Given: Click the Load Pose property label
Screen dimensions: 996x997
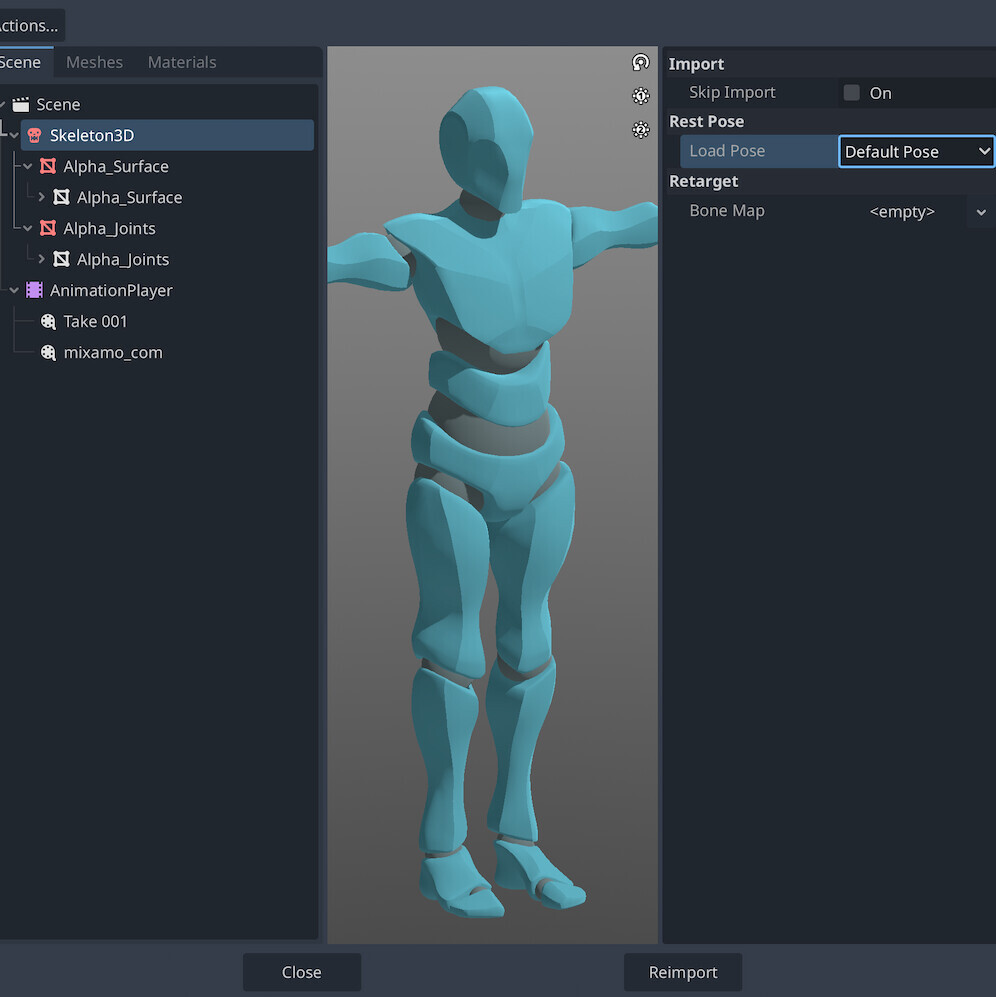Looking at the screenshot, I should [x=727, y=151].
